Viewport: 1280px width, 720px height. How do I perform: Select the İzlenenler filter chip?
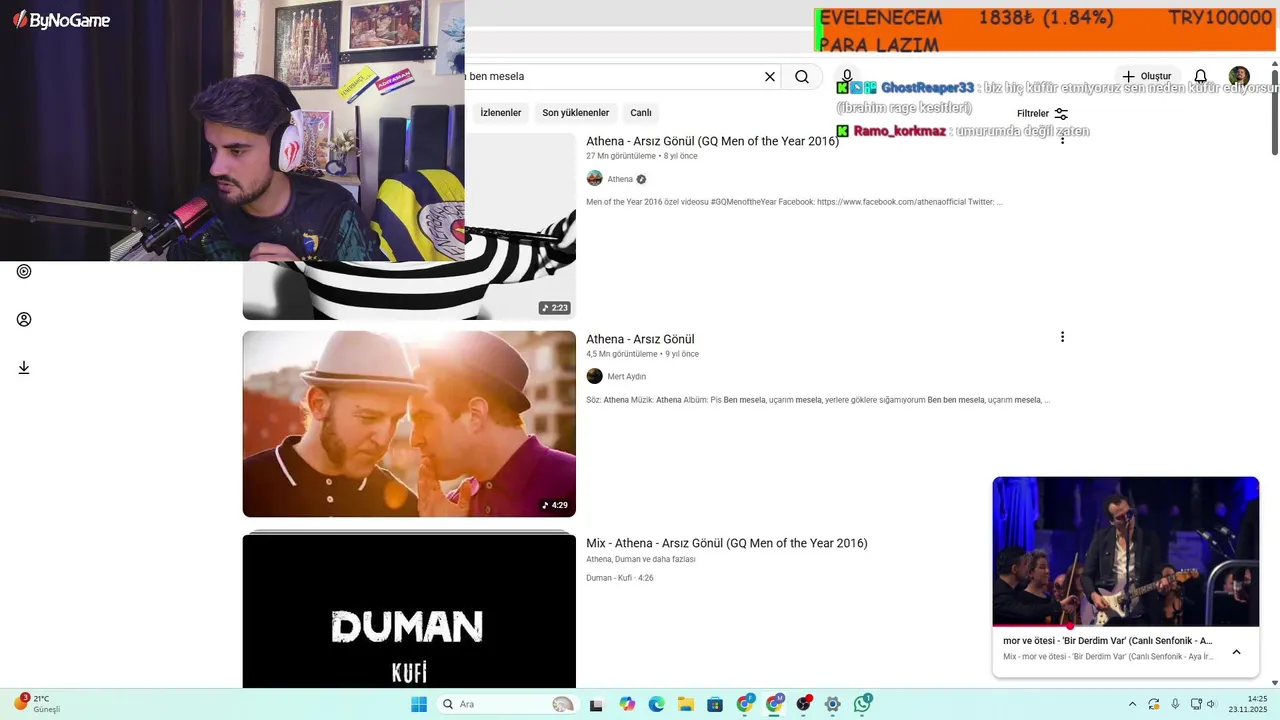(x=501, y=113)
